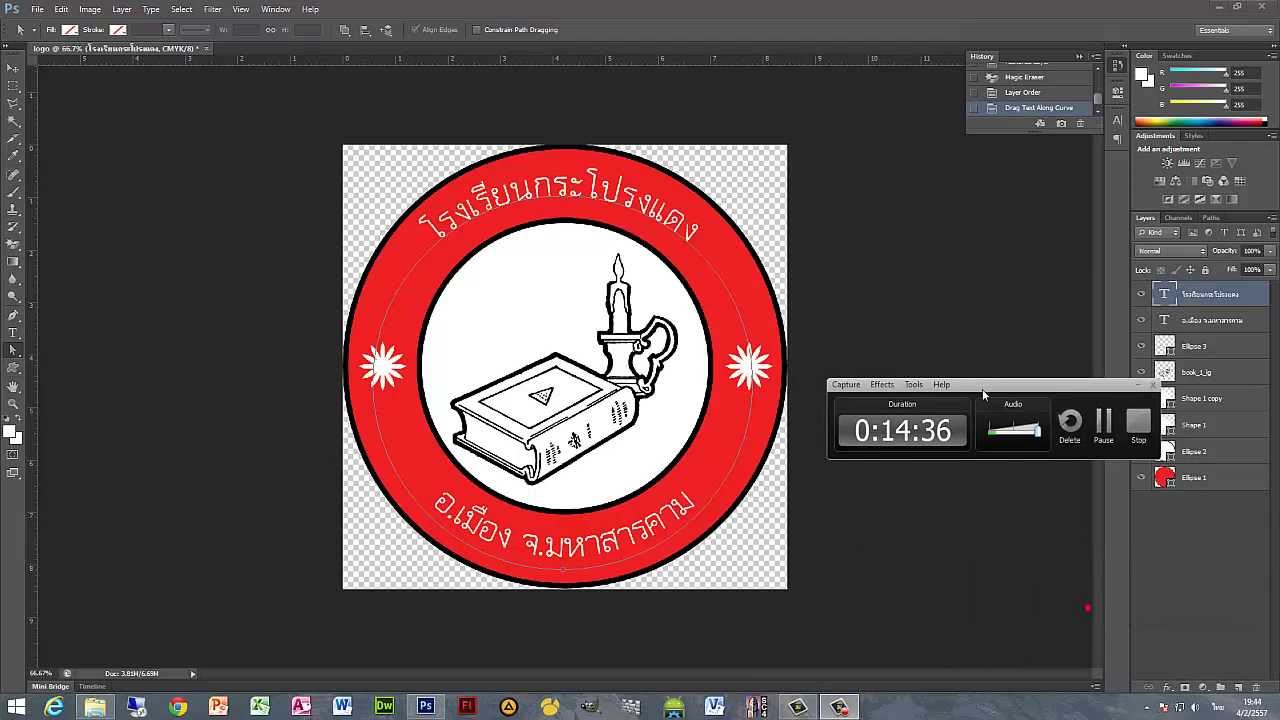Click Pause in the recorder
Image resolution: width=1280 pixels, height=720 pixels.
[1104, 427]
